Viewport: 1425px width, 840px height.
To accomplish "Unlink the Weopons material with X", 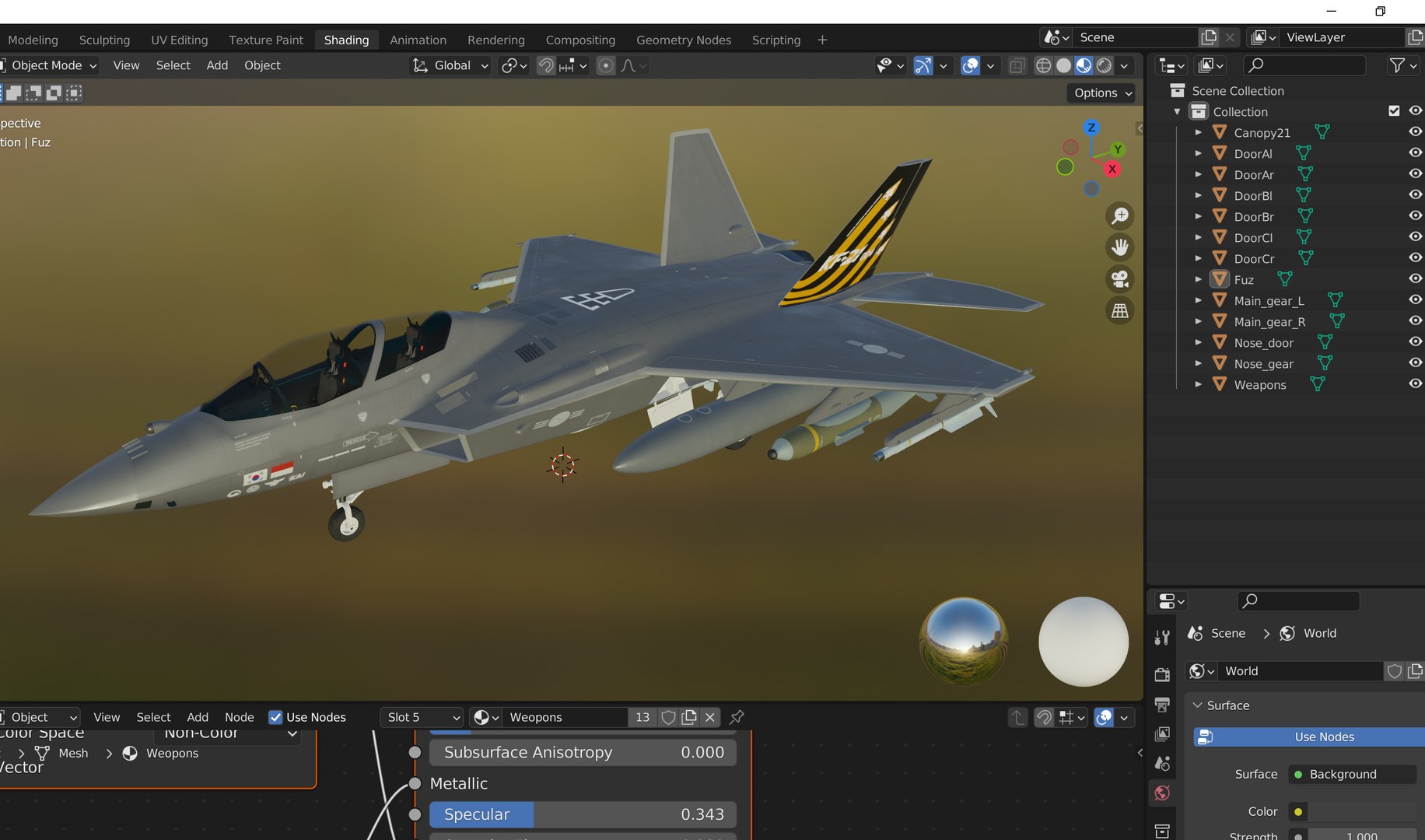I will pos(710,717).
